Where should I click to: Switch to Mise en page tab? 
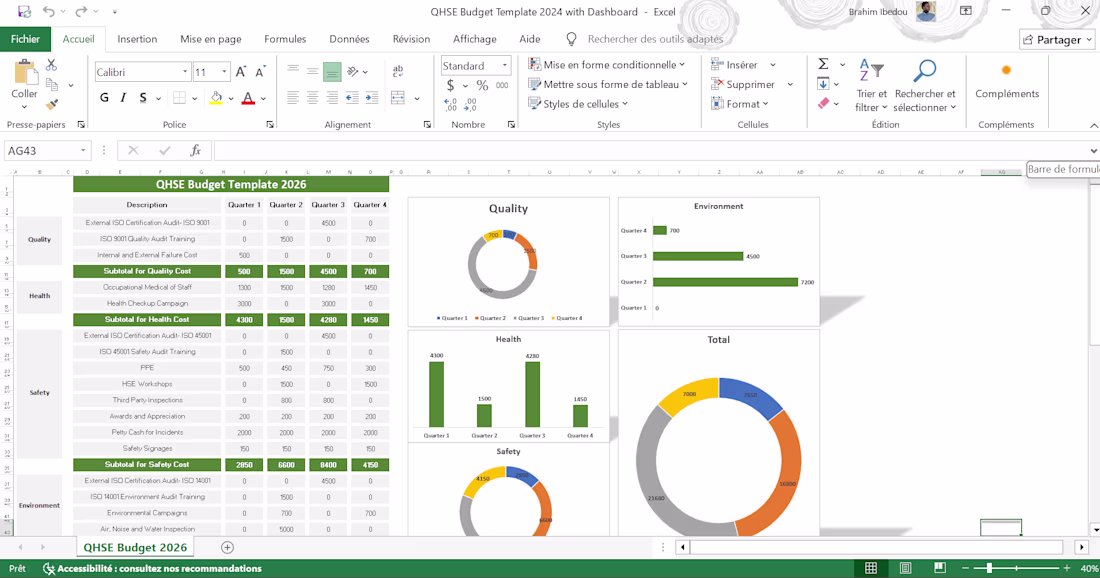point(210,39)
